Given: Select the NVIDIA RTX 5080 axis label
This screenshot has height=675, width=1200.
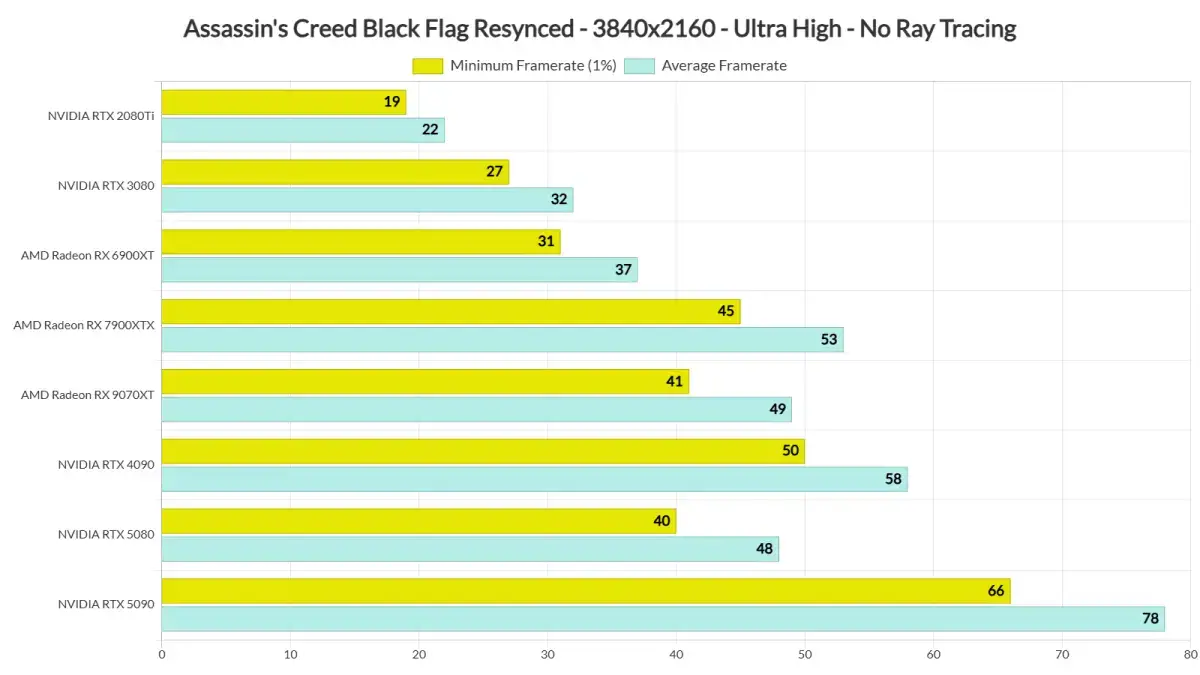Looking at the screenshot, I should pyautogui.click(x=106, y=534).
